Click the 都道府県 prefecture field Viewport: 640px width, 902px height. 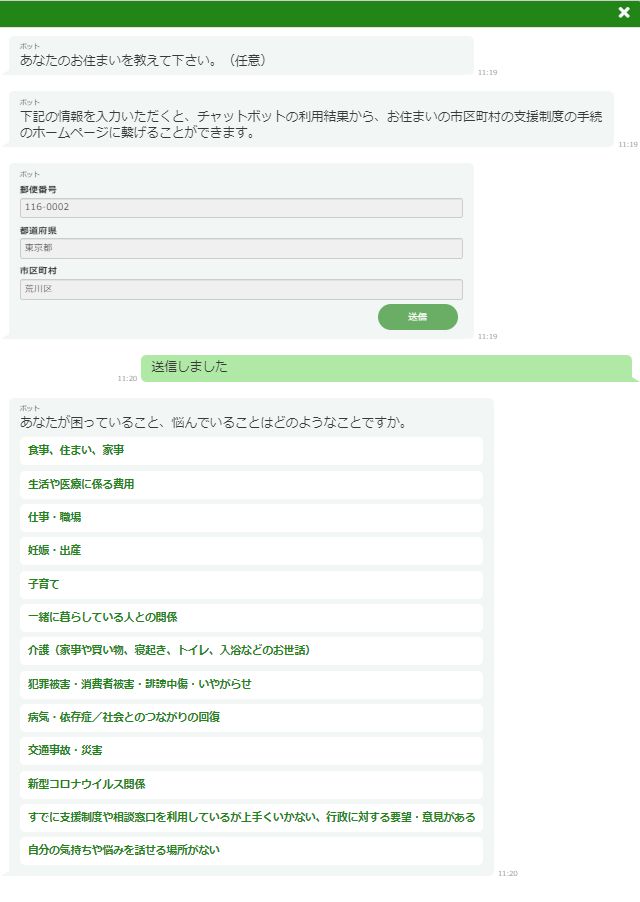241,248
